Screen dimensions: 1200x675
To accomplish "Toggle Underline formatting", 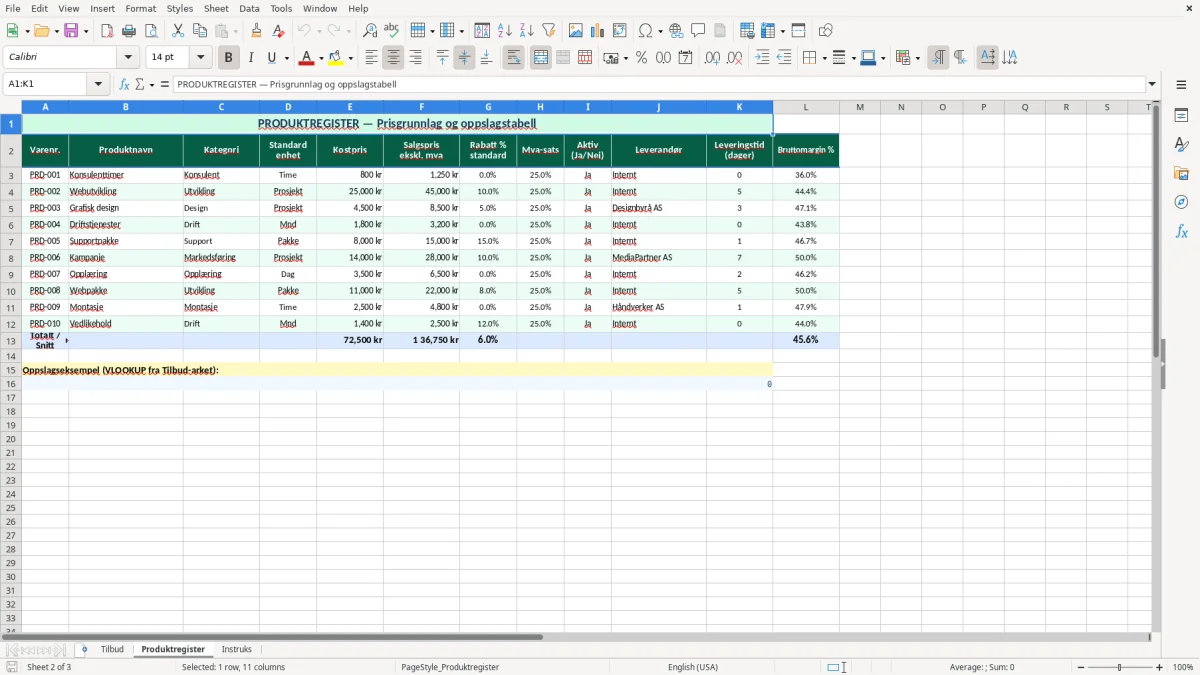I will (x=271, y=58).
